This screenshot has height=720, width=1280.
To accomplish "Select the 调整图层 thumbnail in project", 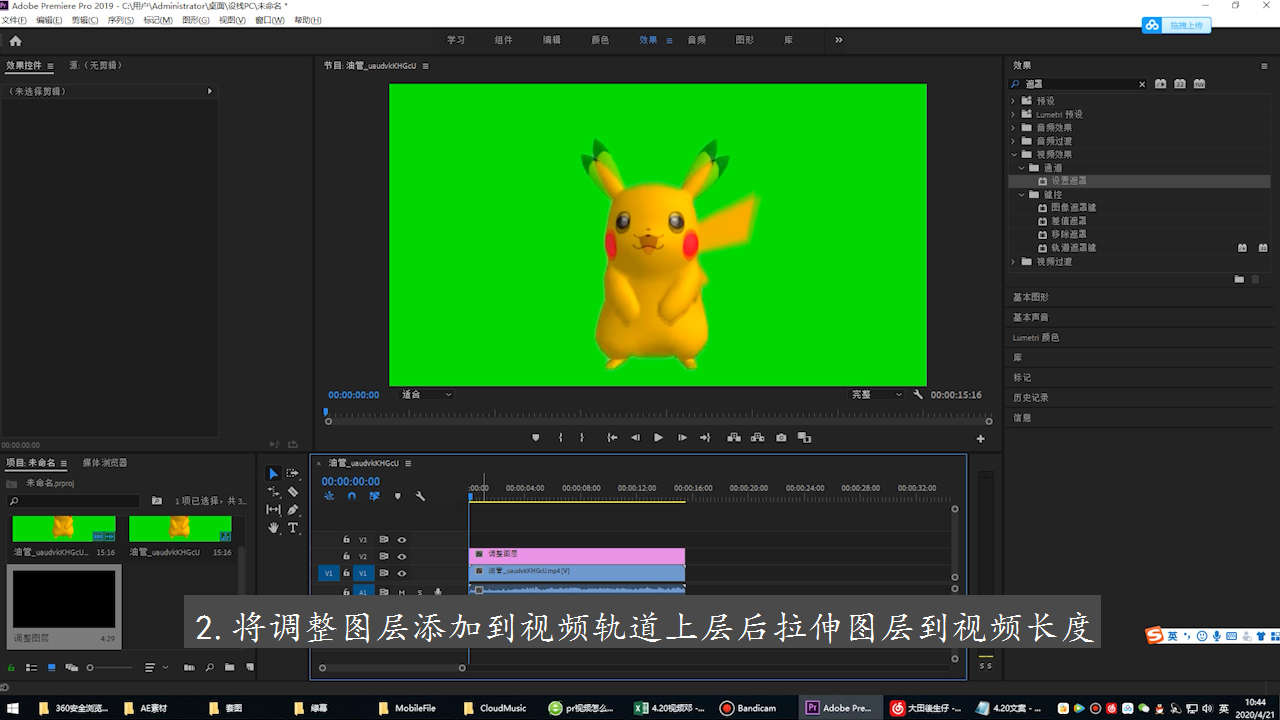I will (63, 599).
